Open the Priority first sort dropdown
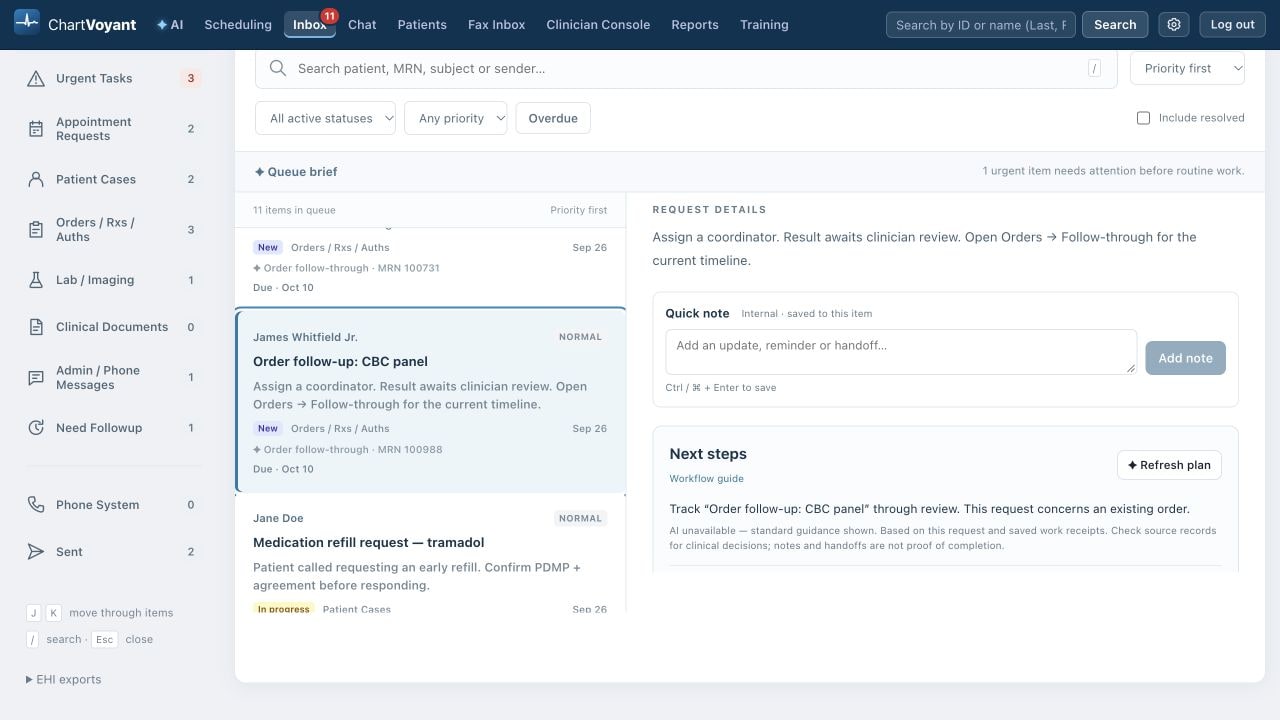Viewport: 1280px width, 720px height. click(1187, 68)
